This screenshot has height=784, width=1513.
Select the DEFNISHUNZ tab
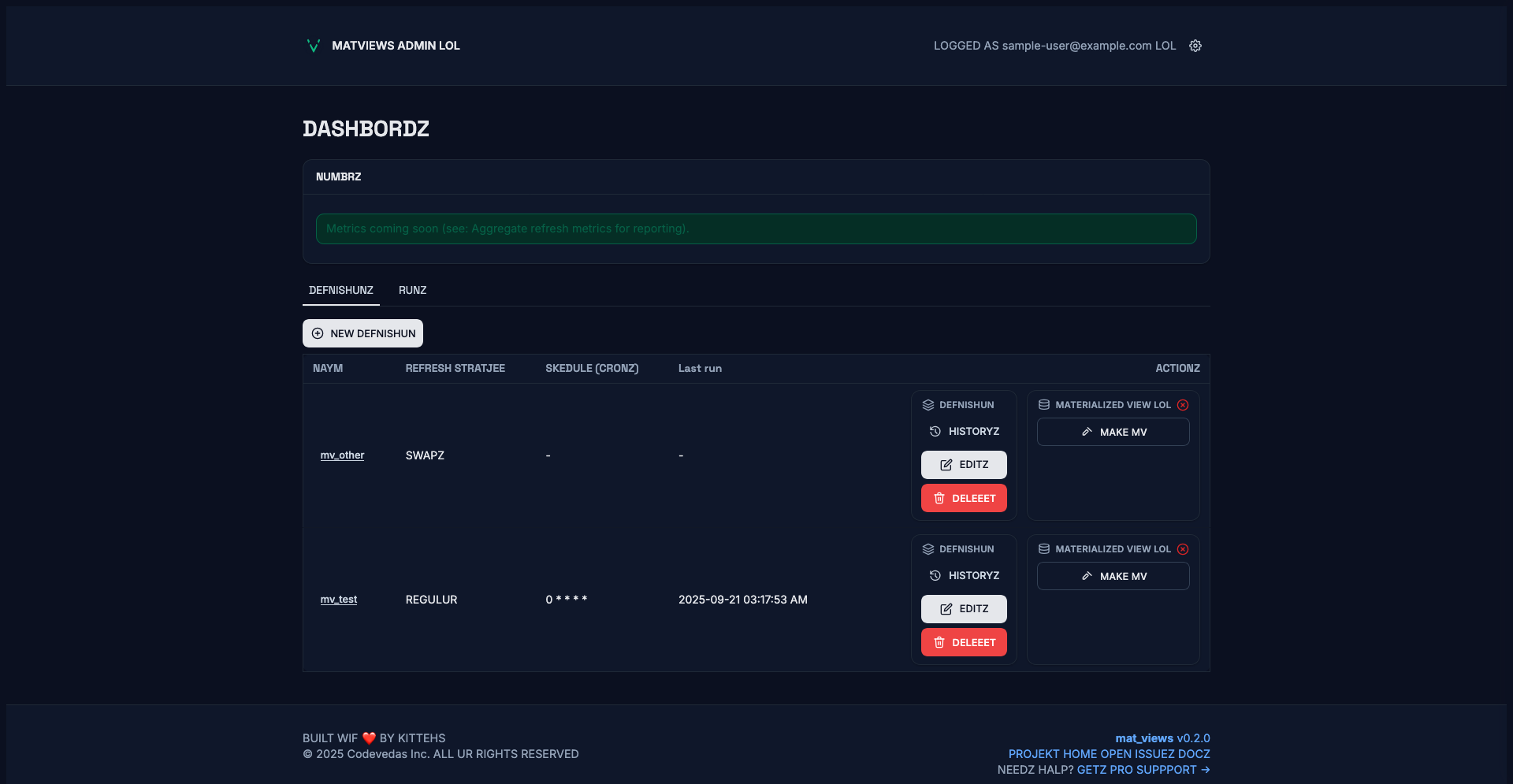(341, 291)
